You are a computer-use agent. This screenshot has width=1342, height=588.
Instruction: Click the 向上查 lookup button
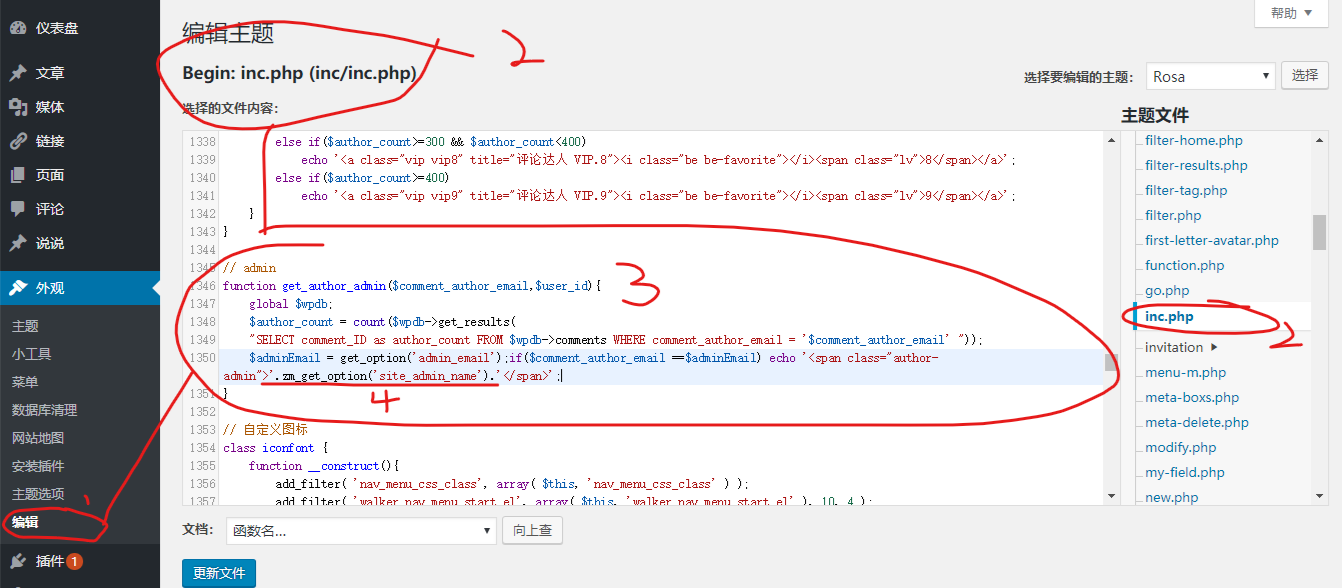532,531
